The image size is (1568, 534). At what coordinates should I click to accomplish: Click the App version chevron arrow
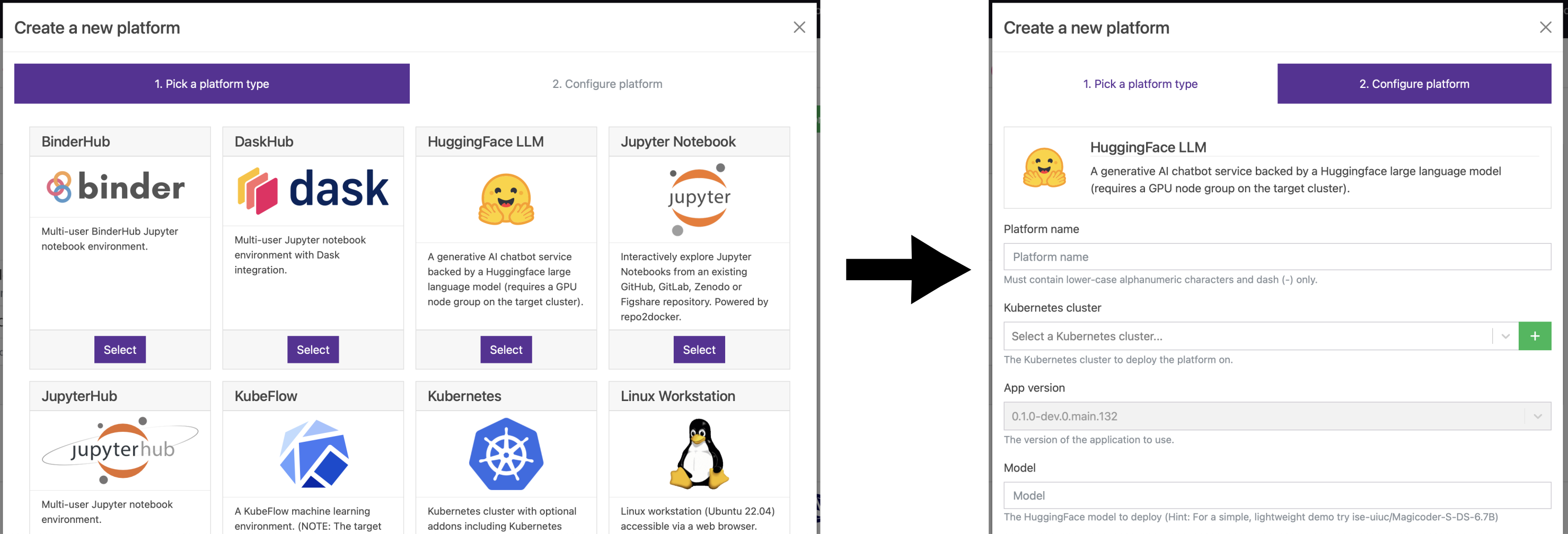tap(1538, 416)
